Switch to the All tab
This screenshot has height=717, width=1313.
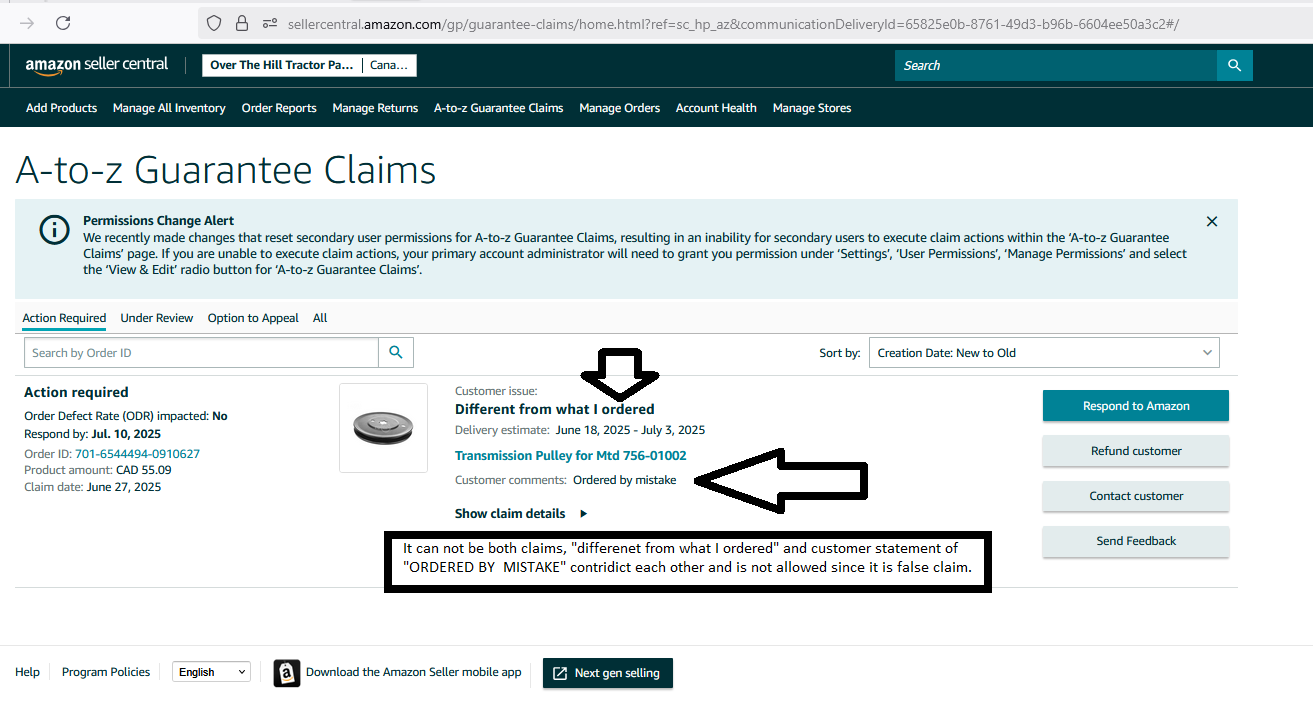coord(320,318)
